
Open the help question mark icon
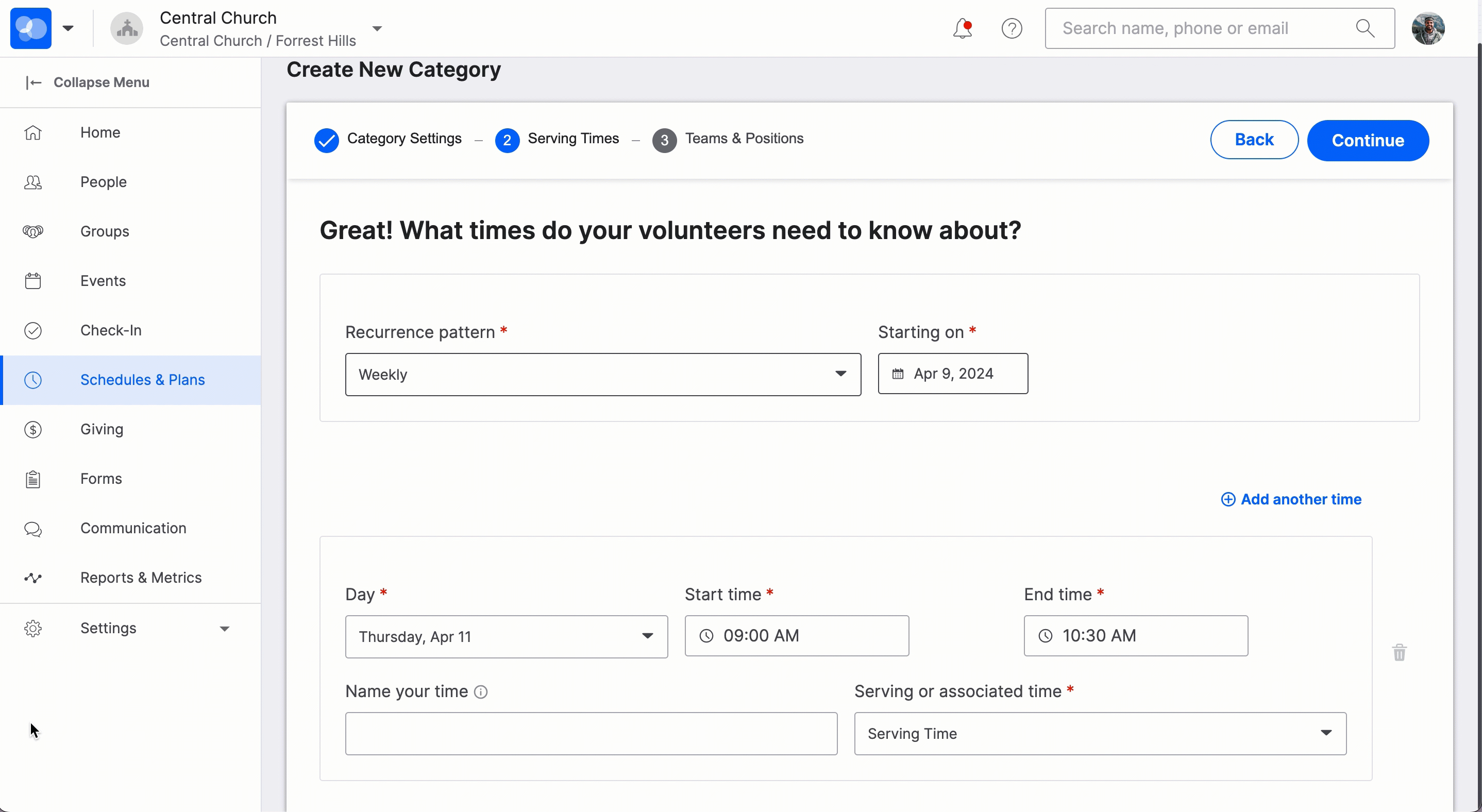[1012, 28]
